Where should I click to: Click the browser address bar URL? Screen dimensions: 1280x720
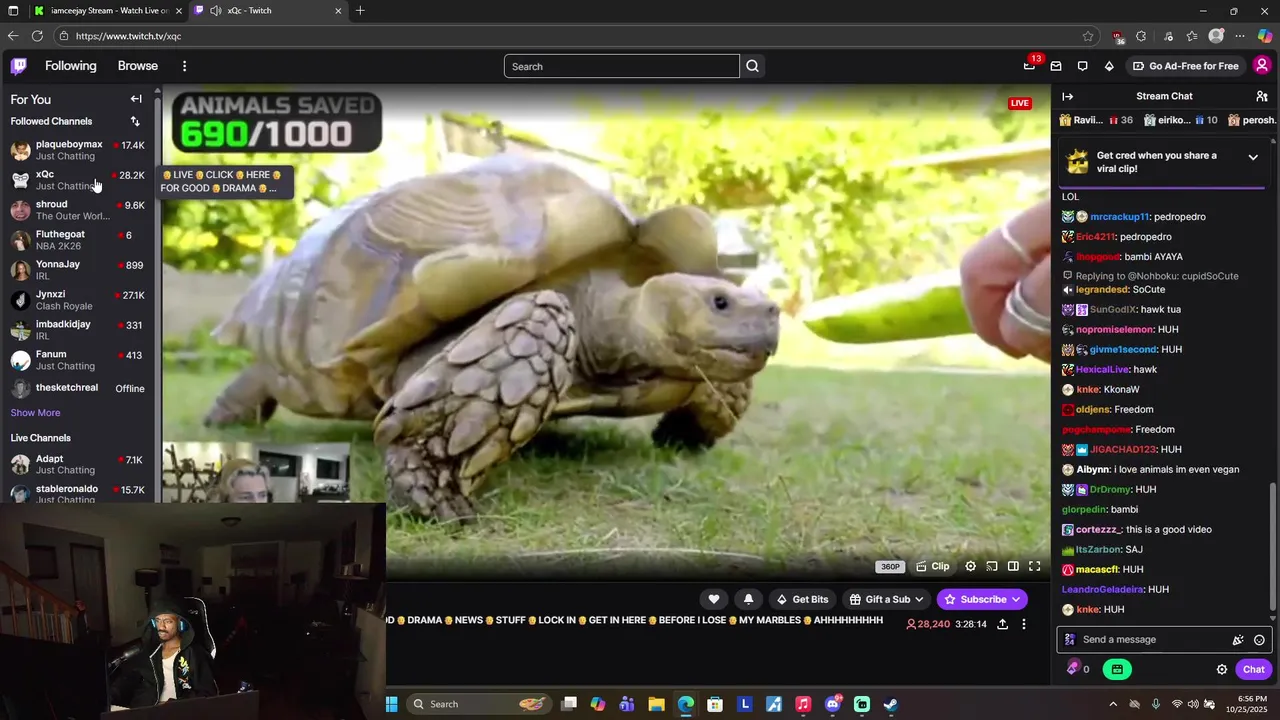pyautogui.click(x=128, y=36)
